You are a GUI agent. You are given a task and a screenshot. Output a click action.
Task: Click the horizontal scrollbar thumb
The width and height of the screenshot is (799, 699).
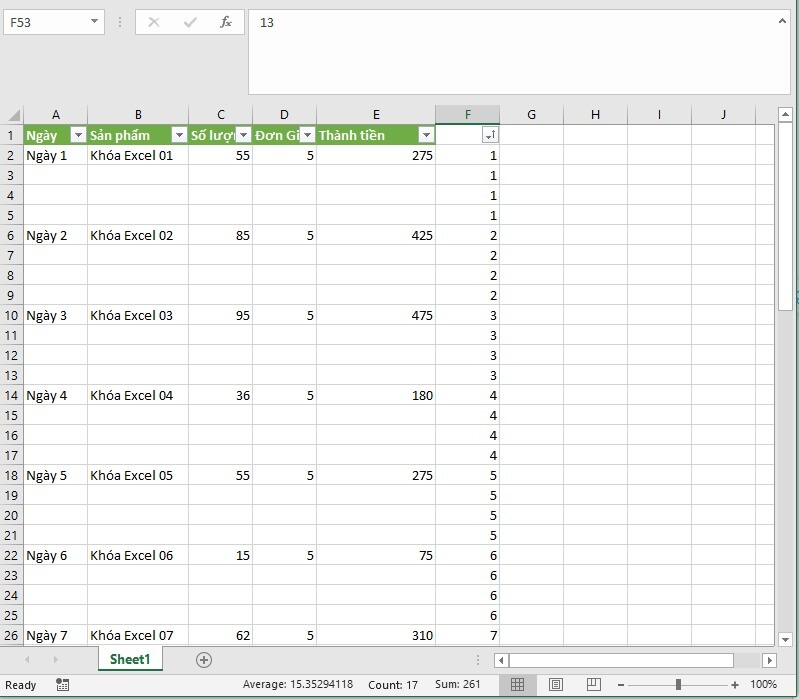[x=621, y=660]
